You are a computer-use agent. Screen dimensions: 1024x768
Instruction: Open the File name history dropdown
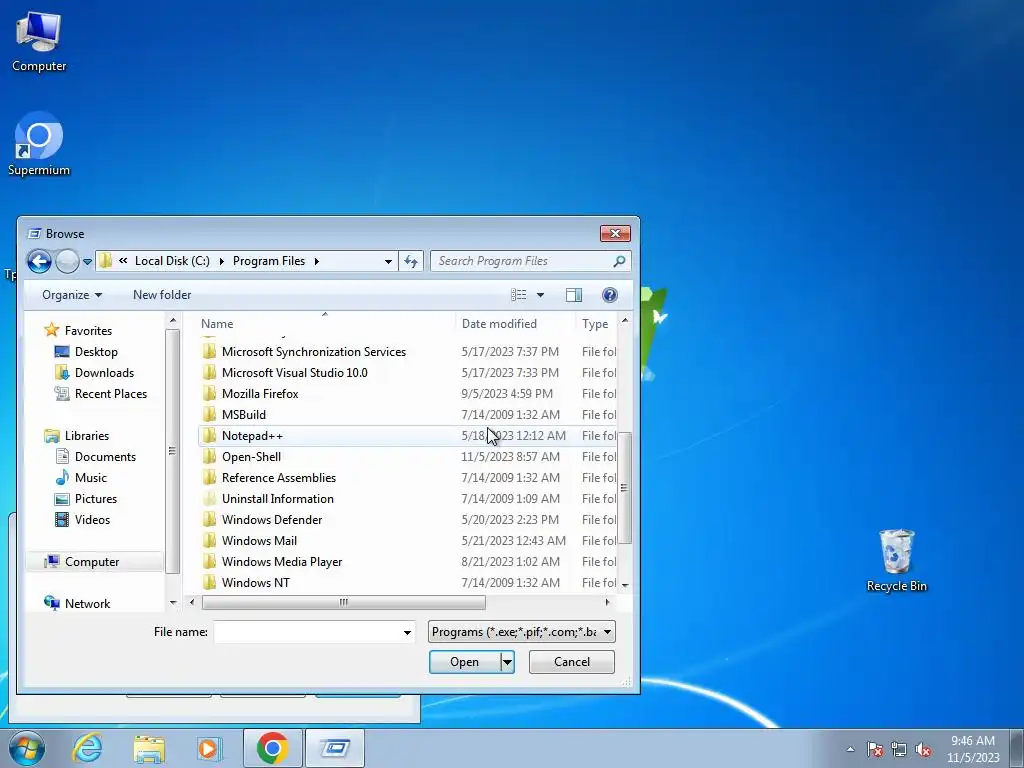pos(407,632)
